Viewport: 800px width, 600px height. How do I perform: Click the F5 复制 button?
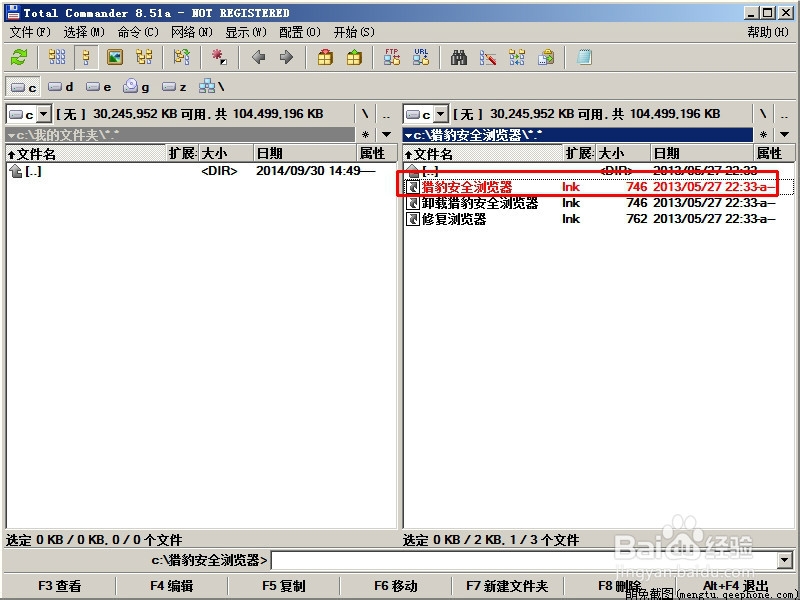(284, 586)
